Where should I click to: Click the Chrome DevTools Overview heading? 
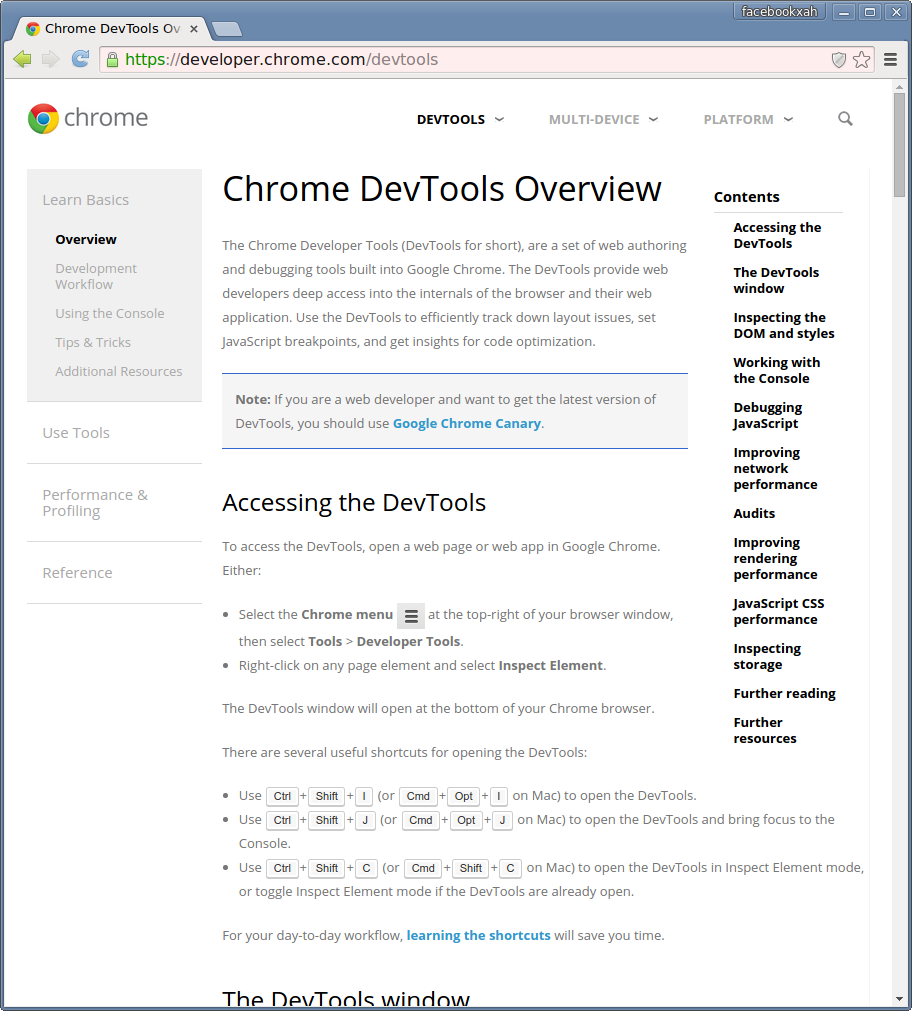click(442, 189)
